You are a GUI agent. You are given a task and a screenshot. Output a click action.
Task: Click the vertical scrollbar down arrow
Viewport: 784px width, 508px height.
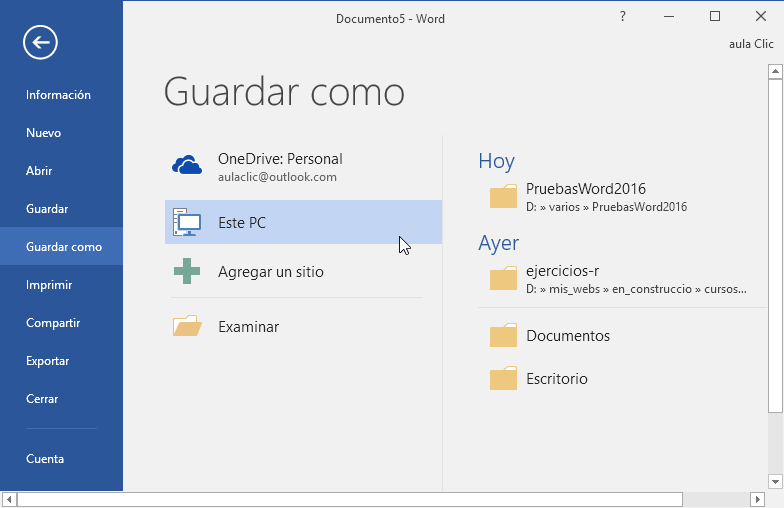point(776,482)
